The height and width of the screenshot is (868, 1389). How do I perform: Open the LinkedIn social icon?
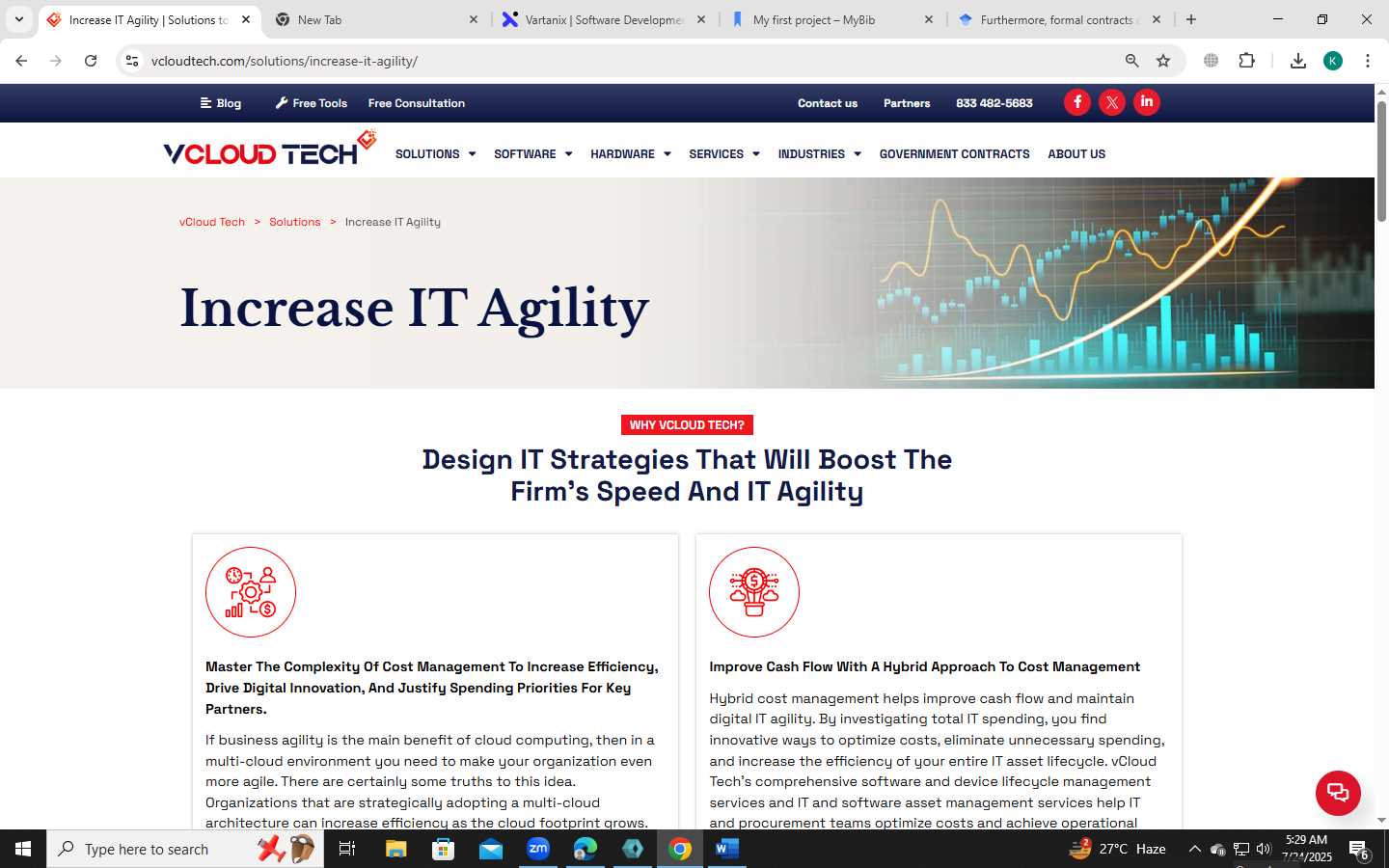pyautogui.click(x=1147, y=102)
